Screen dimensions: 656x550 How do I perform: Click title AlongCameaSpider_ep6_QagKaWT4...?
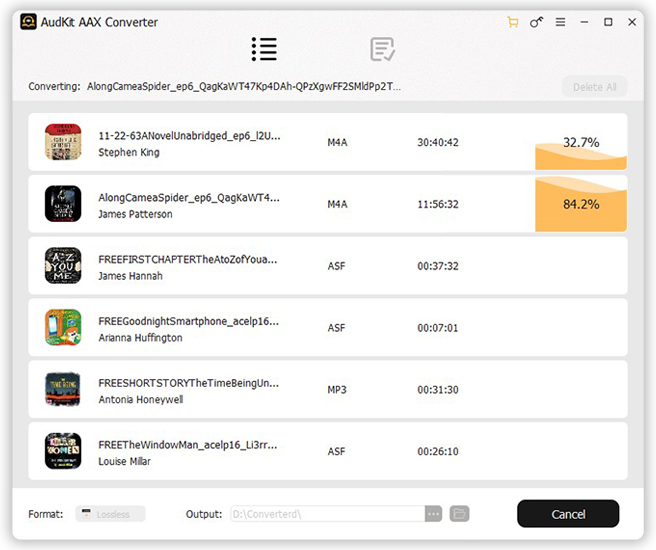click(x=189, y=198)
